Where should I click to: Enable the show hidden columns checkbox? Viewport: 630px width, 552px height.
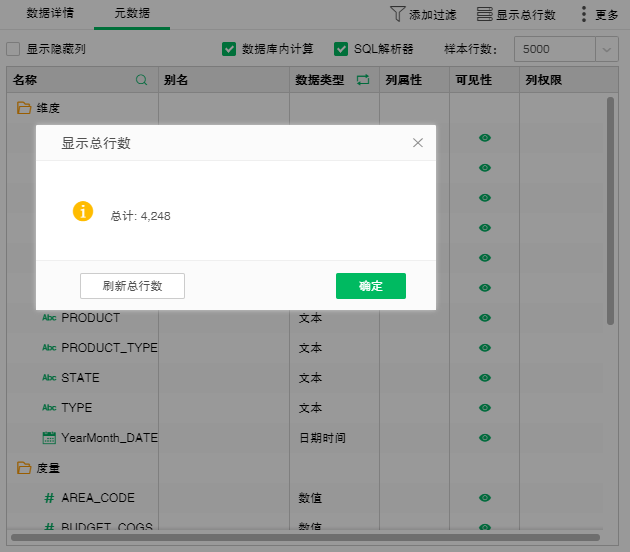click(x=14, y=49)
